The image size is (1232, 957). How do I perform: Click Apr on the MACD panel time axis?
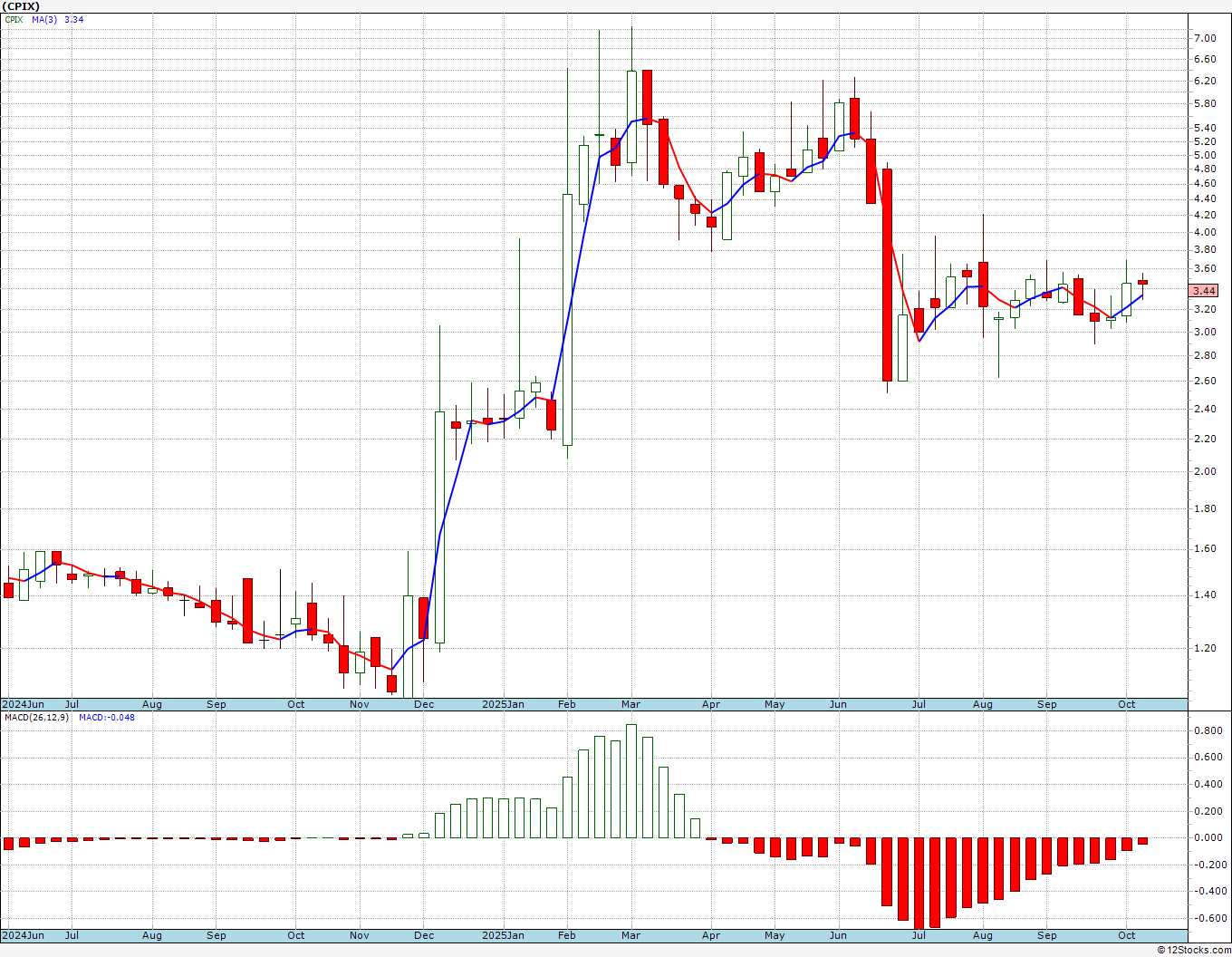tap(710, 935)
